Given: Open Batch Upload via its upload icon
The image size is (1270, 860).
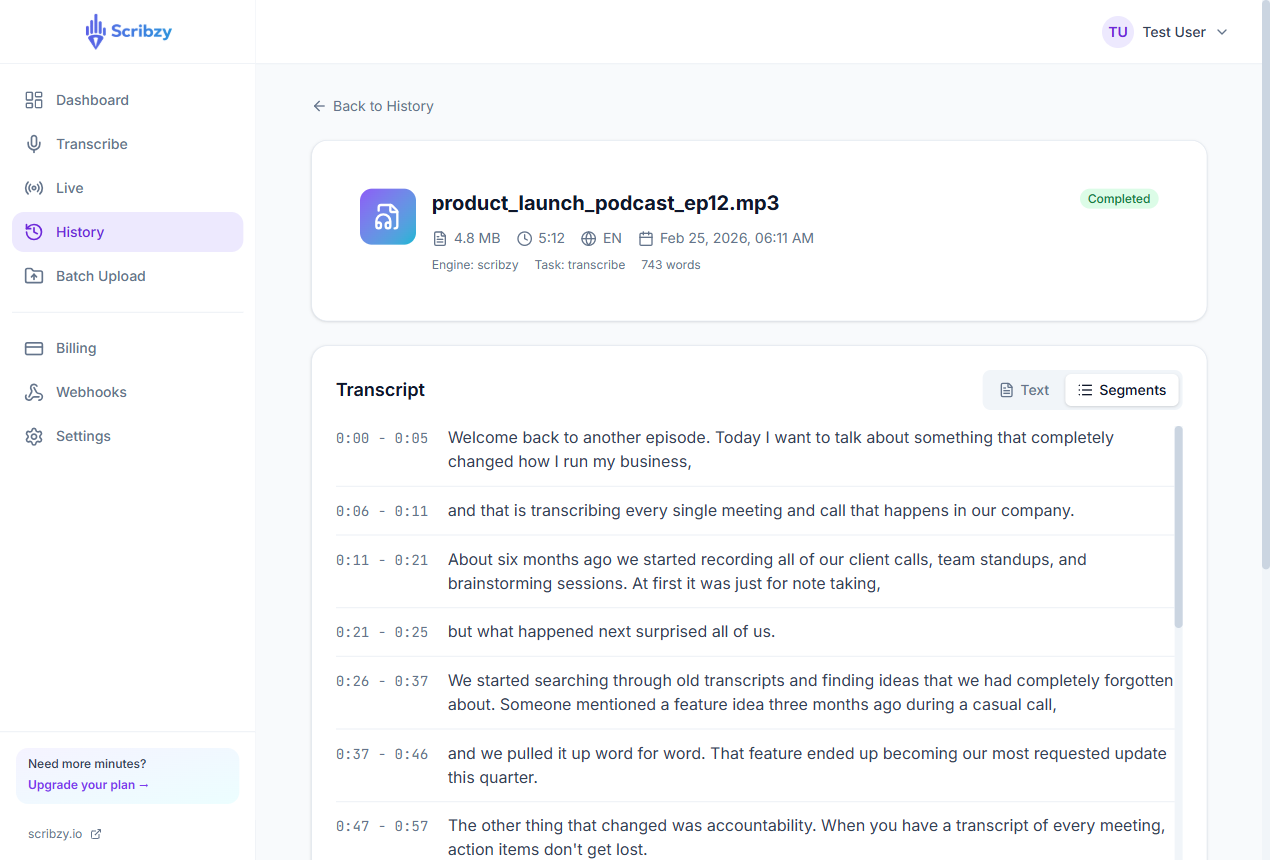Looking at the screenshot, I should point(33,276).
